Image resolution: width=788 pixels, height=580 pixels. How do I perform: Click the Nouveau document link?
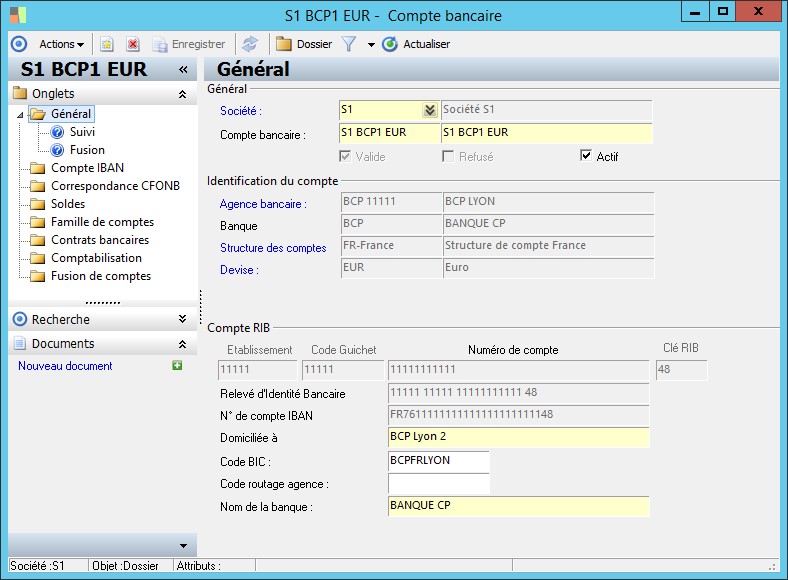click(x=65, y=366)
